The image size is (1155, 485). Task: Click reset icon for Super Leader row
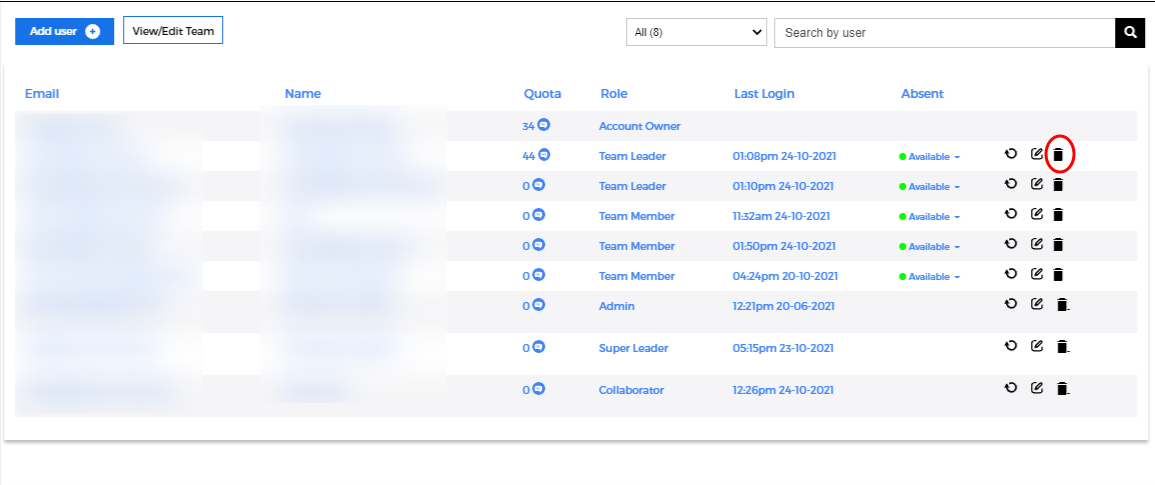point(1011,346)
